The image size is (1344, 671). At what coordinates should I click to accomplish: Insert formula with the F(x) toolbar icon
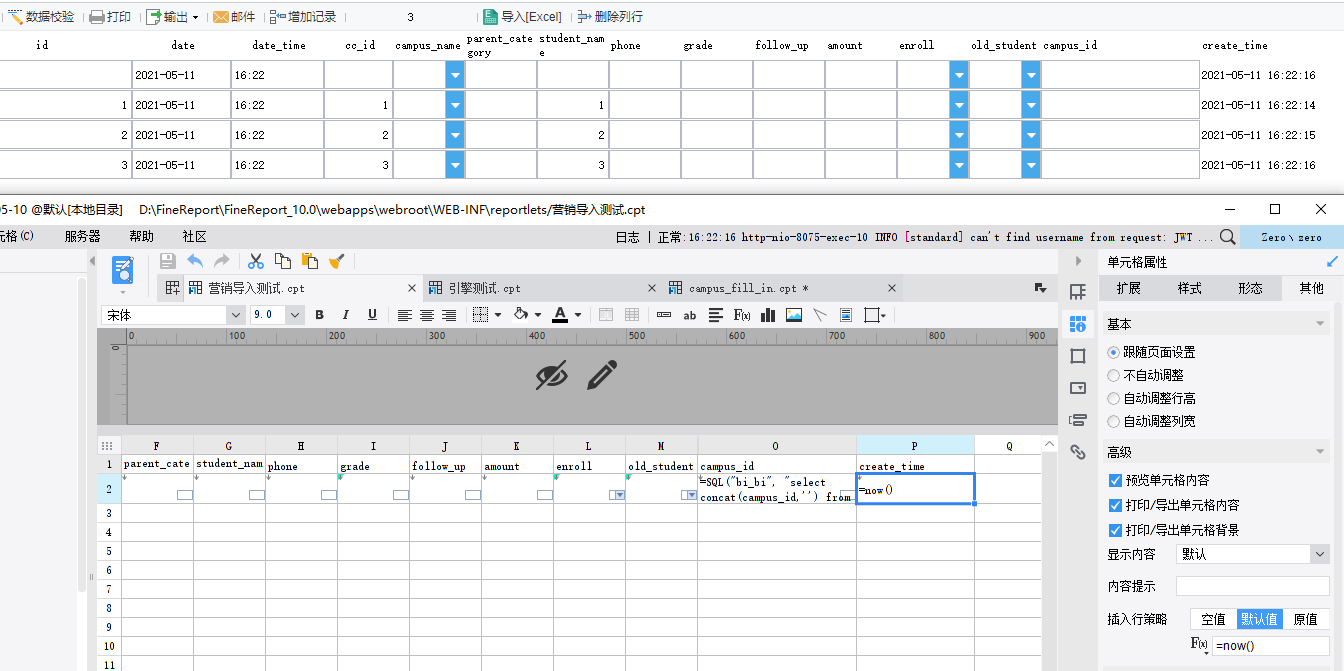742,314
